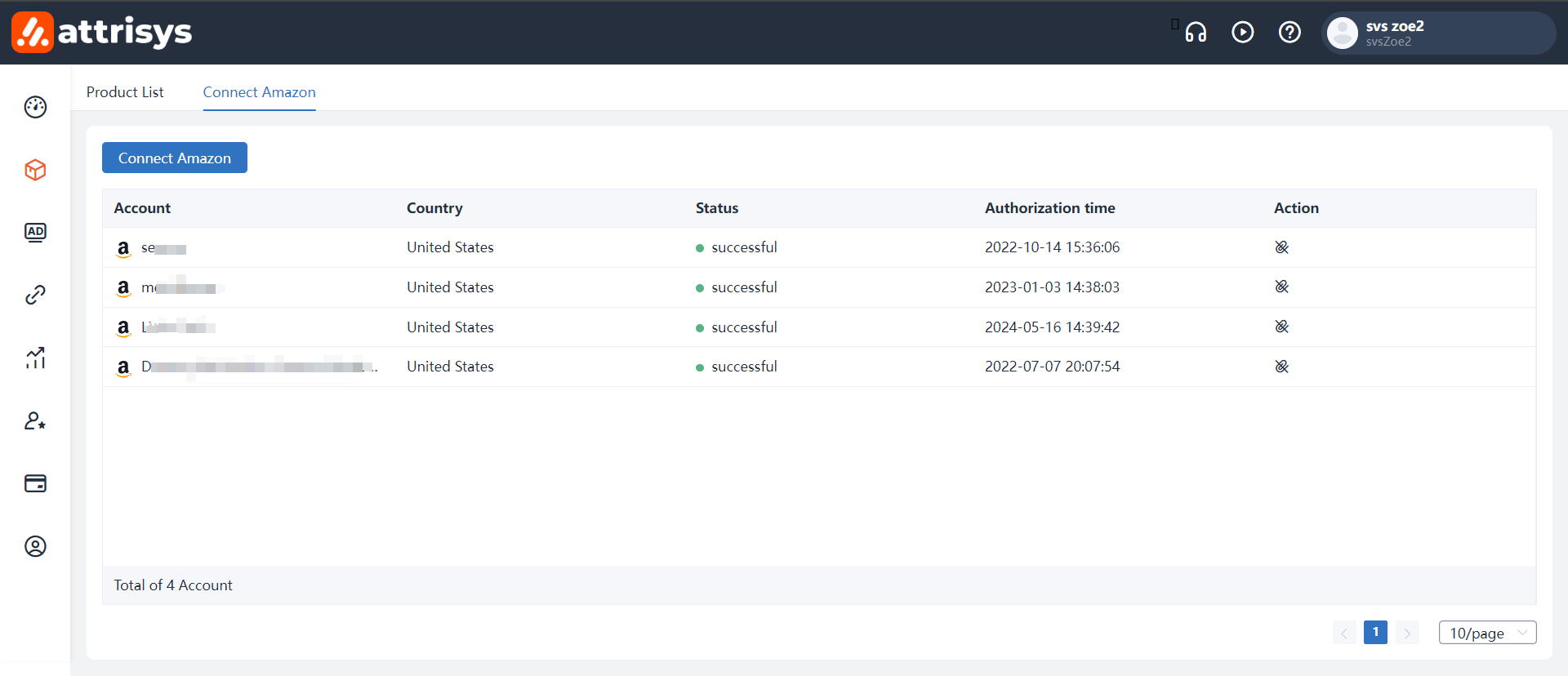Open the AD advertising sidebar icon

35,233
